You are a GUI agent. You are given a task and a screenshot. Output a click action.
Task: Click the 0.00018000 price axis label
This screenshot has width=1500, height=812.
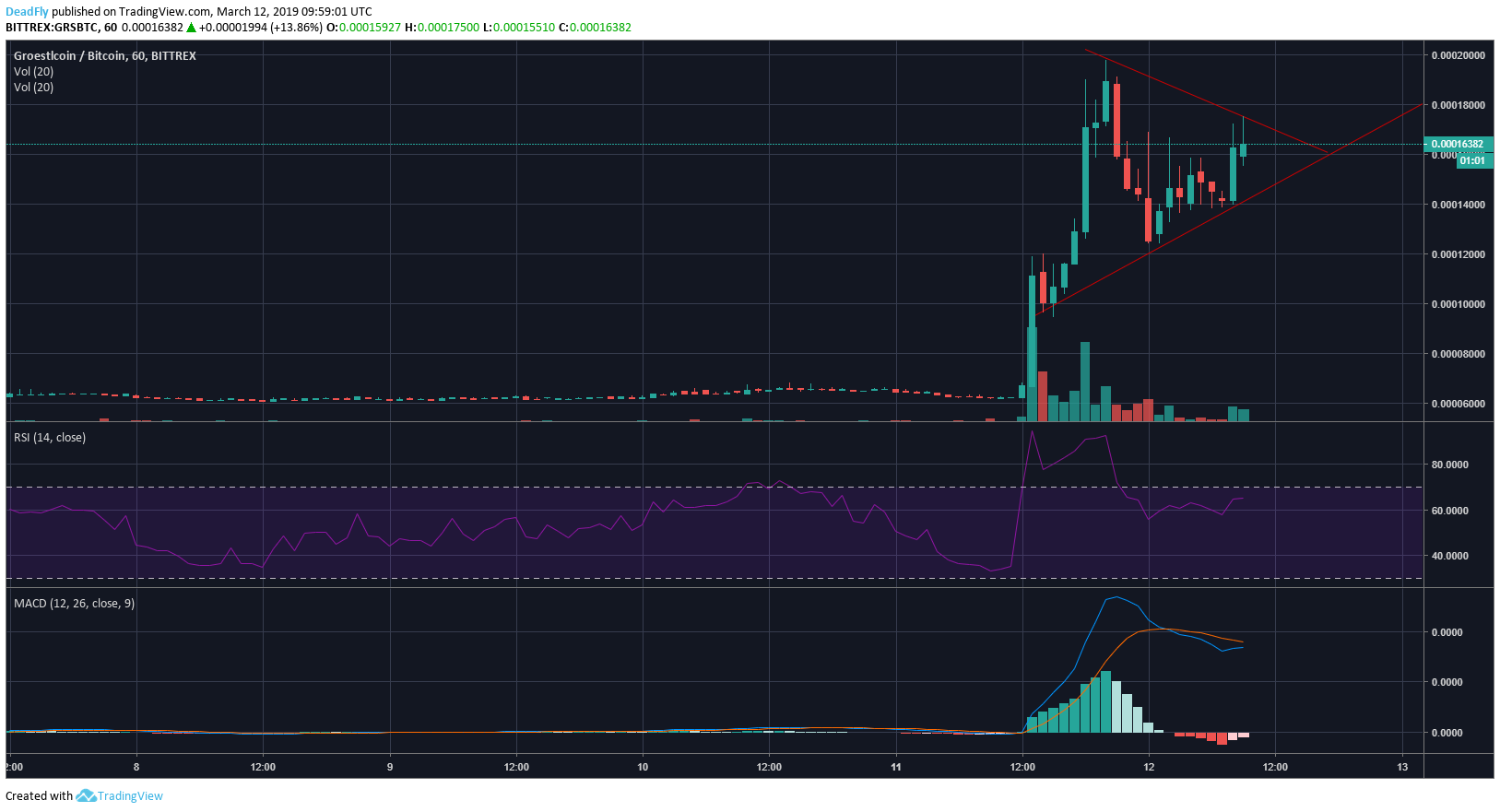[x=1458, y=105]
